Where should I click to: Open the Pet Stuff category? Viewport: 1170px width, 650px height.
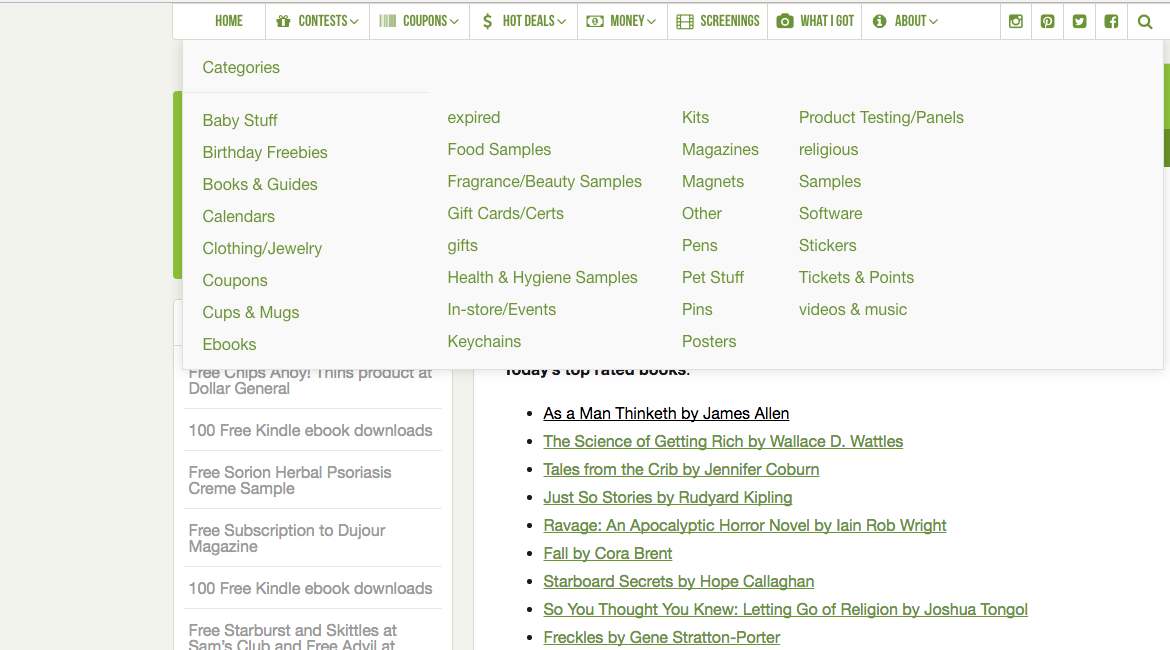coord(713,278)
